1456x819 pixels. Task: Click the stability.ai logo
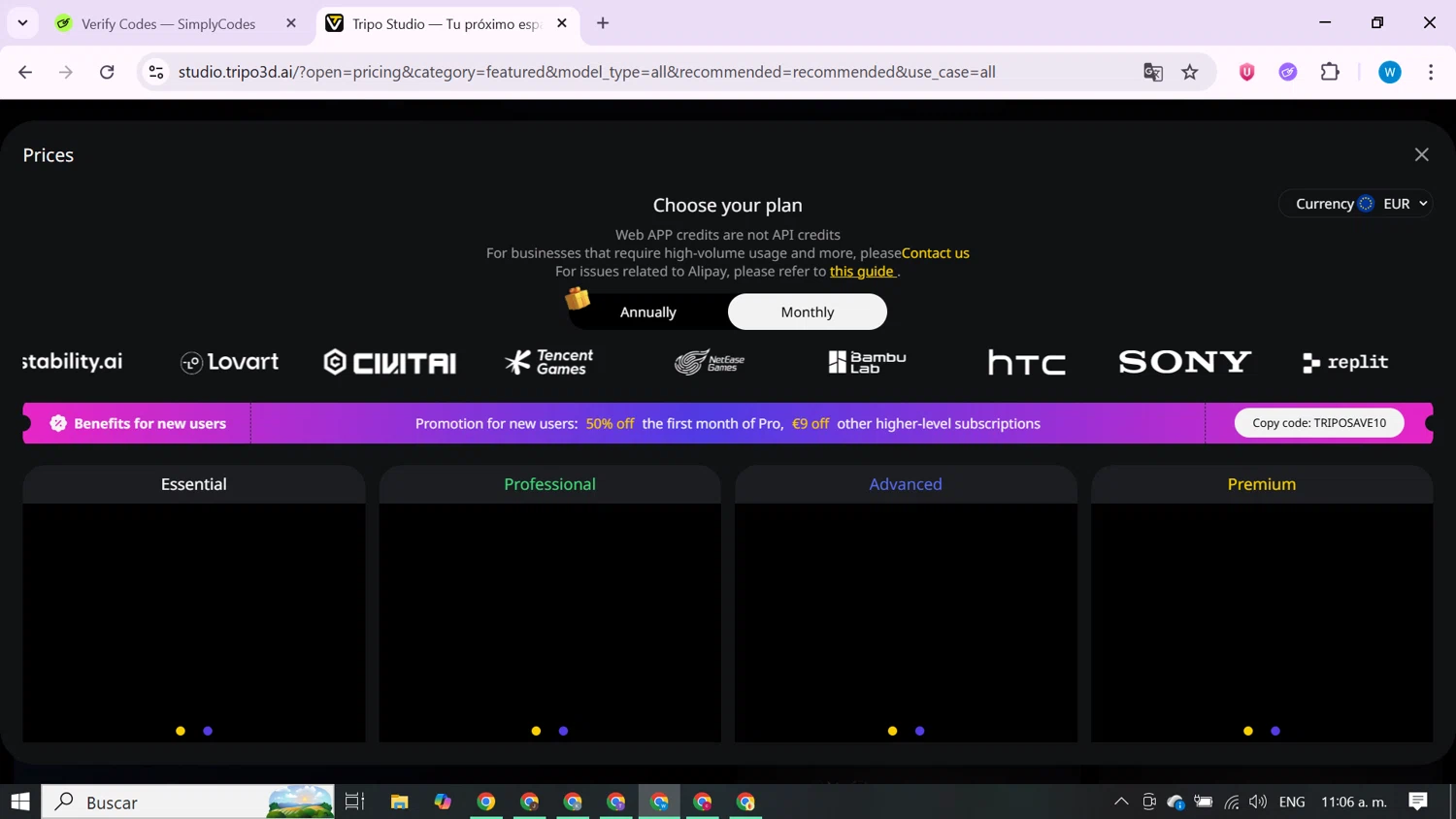pyautogui.click(x=73, y=362)
